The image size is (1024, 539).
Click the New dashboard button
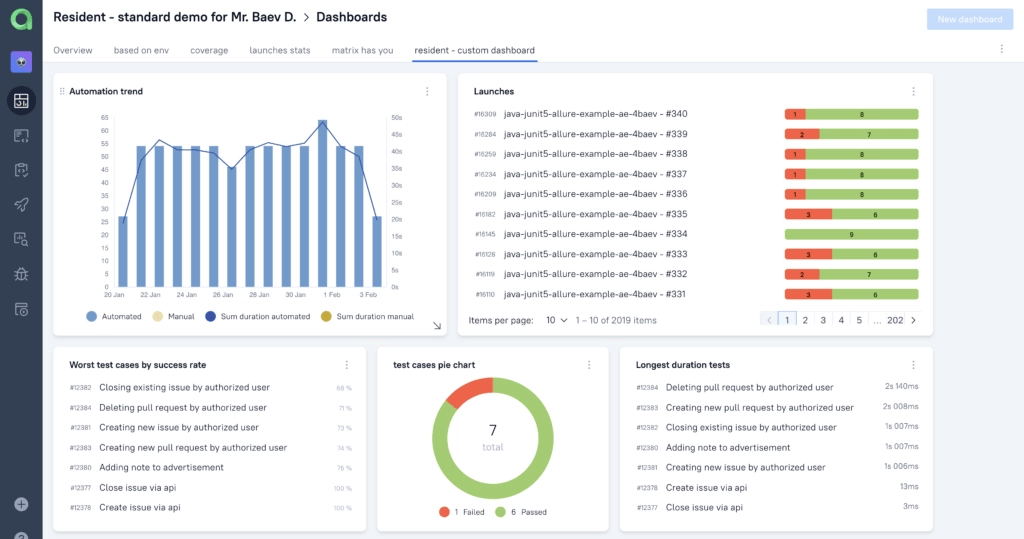(969, 19)
